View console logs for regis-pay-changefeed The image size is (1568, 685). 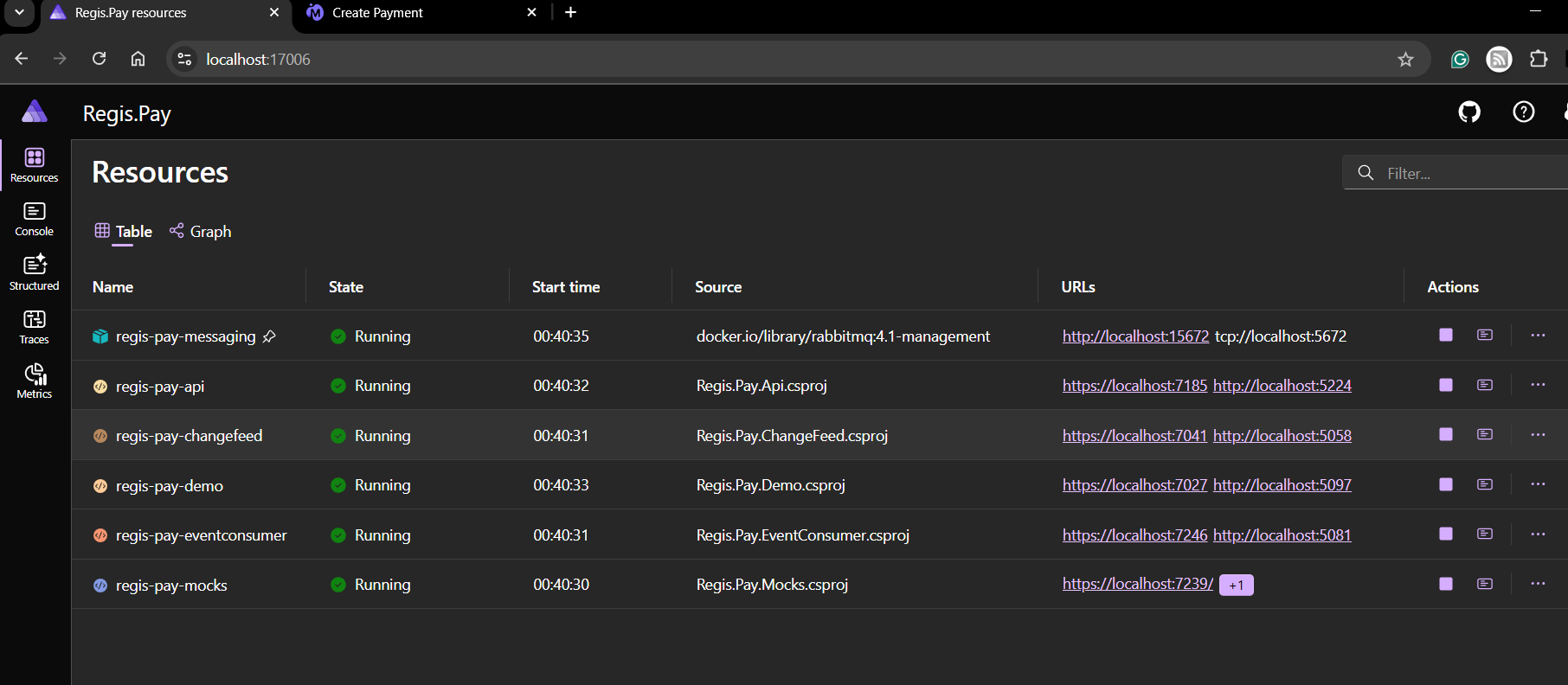(1485, 434)
